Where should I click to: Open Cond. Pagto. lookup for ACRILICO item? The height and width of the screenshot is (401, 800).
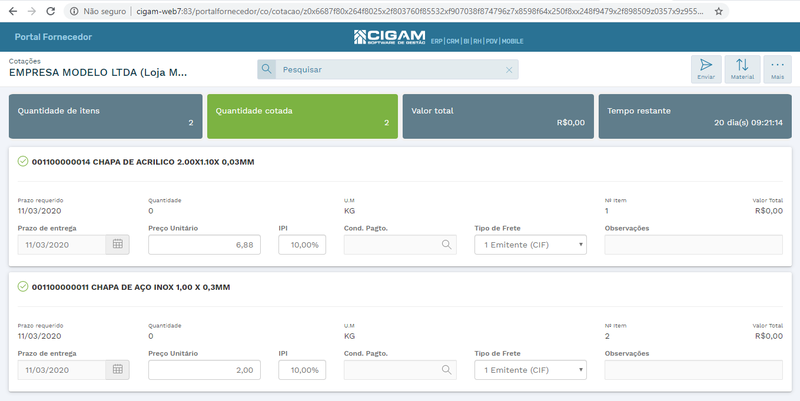tap(446, 245)
